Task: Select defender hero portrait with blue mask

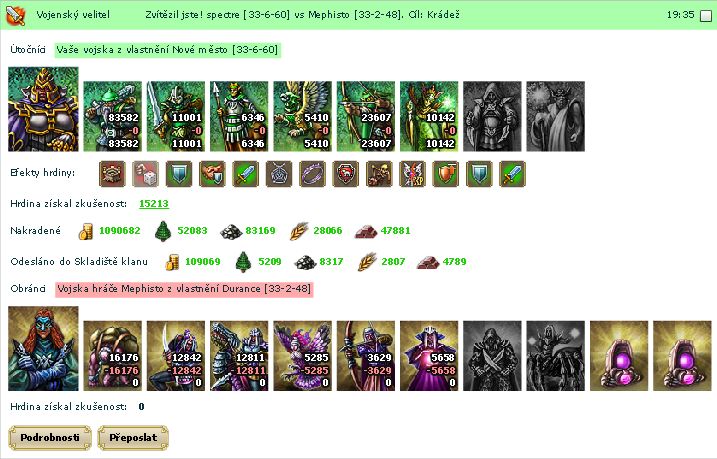Action: 43,348
